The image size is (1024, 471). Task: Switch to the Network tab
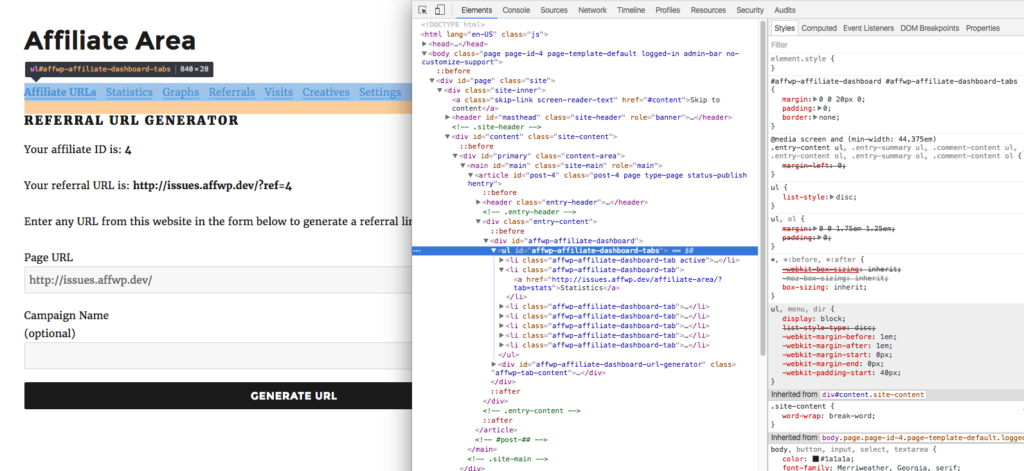(x=592, y=10)
